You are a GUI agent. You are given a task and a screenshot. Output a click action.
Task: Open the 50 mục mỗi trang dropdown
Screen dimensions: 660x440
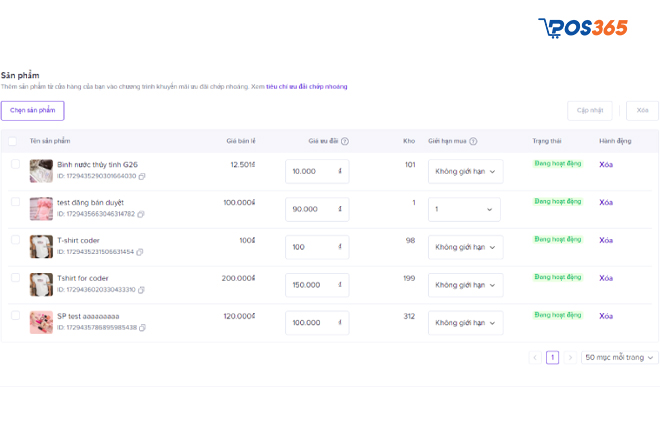pos(620,357)
